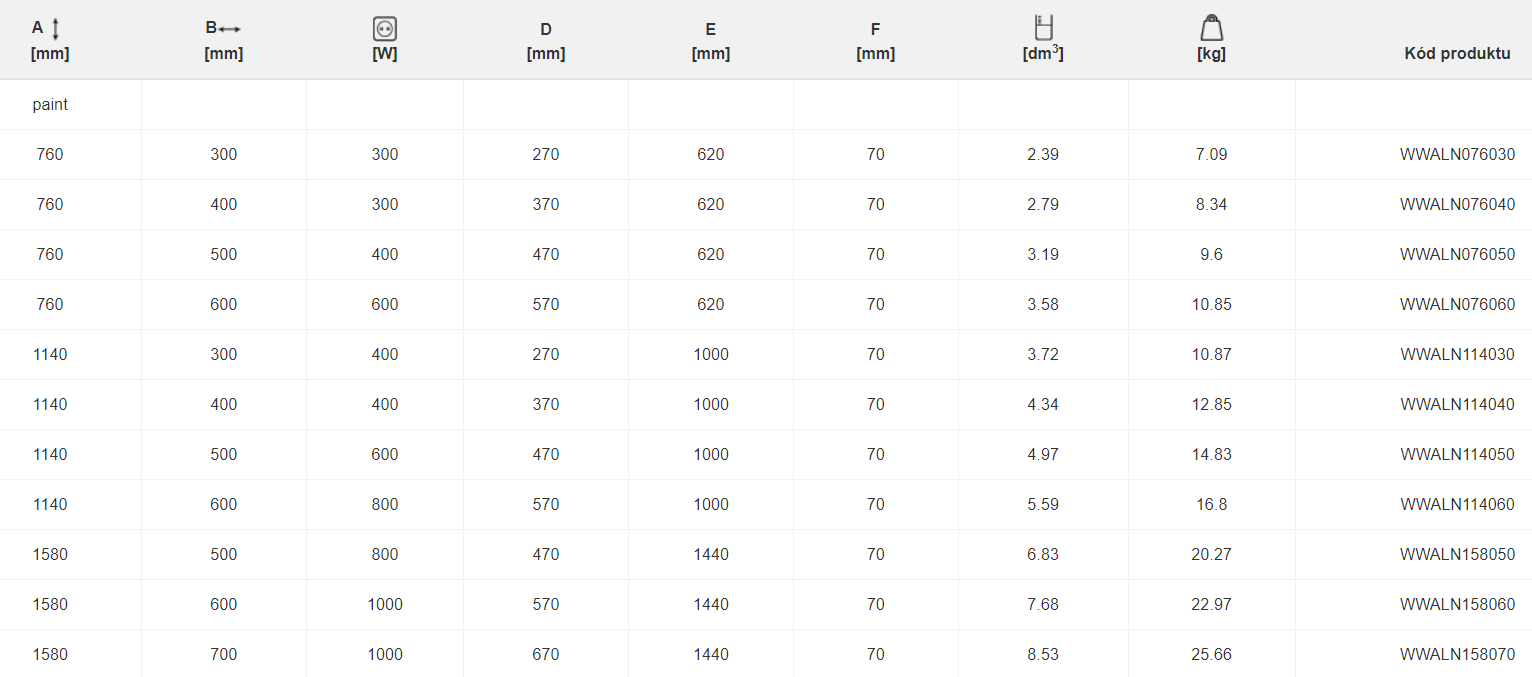The width and height of the screenshot is (1532, 677).
Task: Select the 670 value in column D
Action: coord(546,655)
